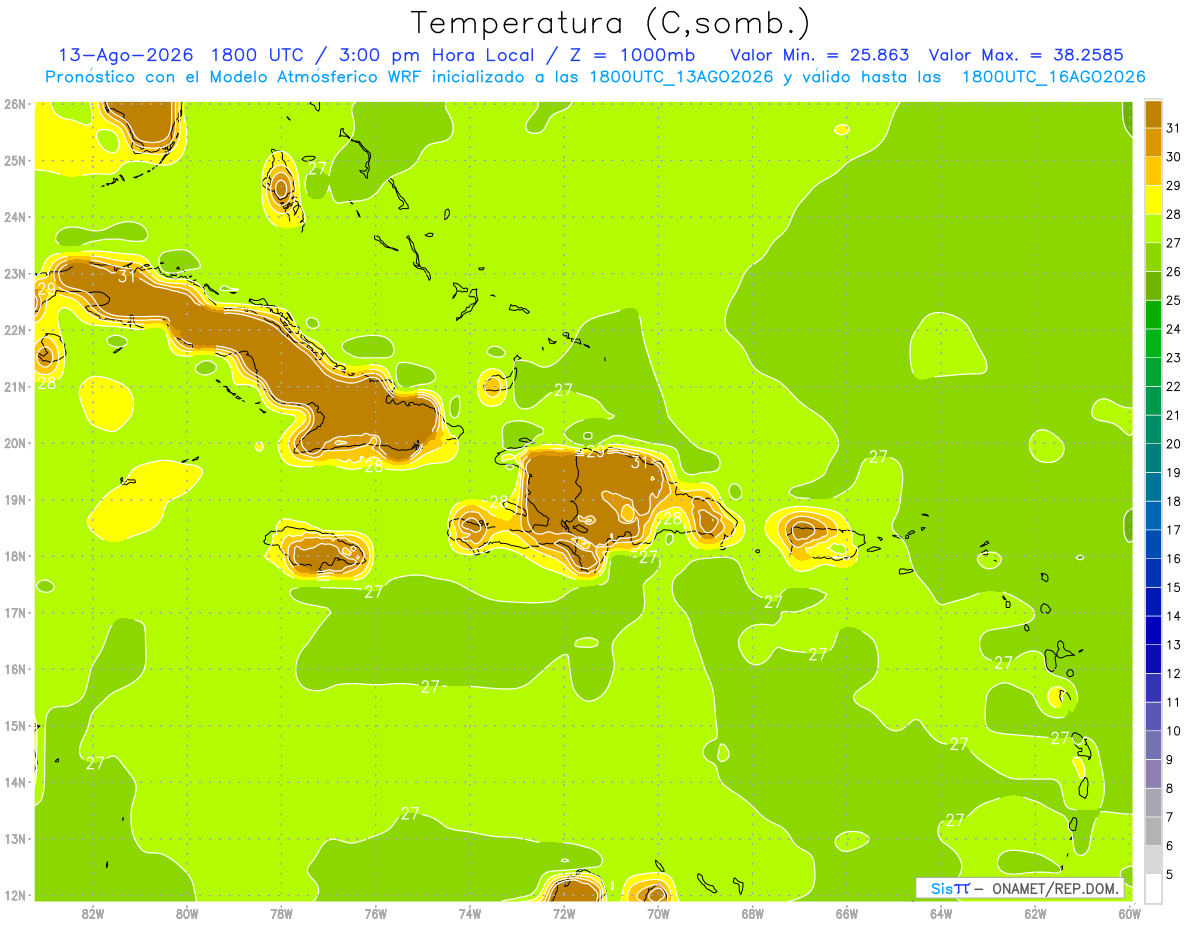Click the 62W longitude label
The image size is (1200, 927).
[x=1036, y=913]
